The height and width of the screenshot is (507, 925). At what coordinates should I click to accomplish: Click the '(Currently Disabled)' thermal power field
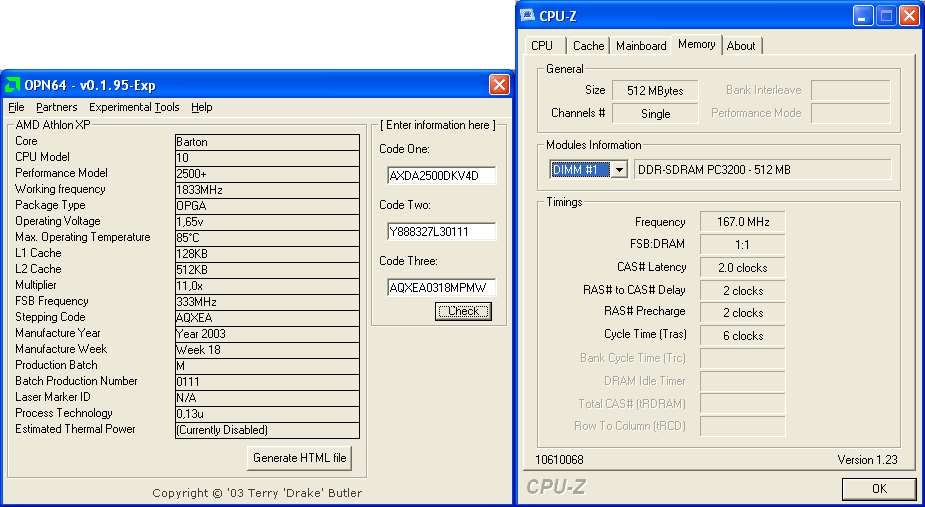[x=267, y=430]
